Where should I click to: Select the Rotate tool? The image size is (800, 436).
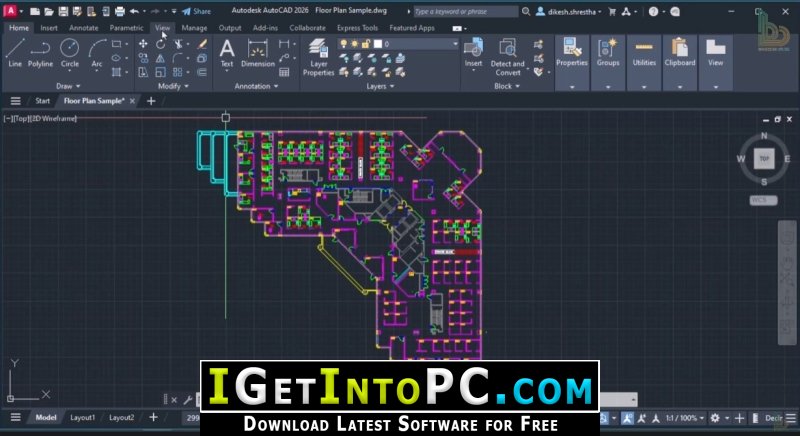[x=161, y=44]
